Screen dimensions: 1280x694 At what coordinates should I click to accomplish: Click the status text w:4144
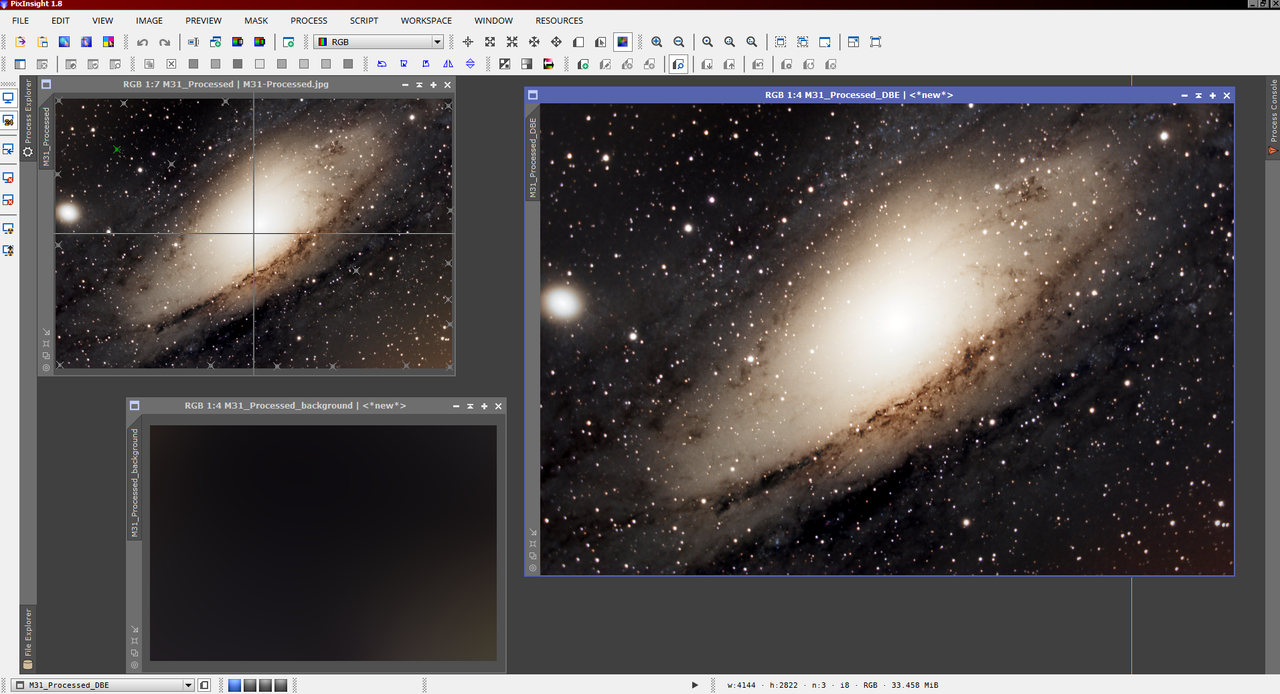pyautogui.click(x=740, y=685)
